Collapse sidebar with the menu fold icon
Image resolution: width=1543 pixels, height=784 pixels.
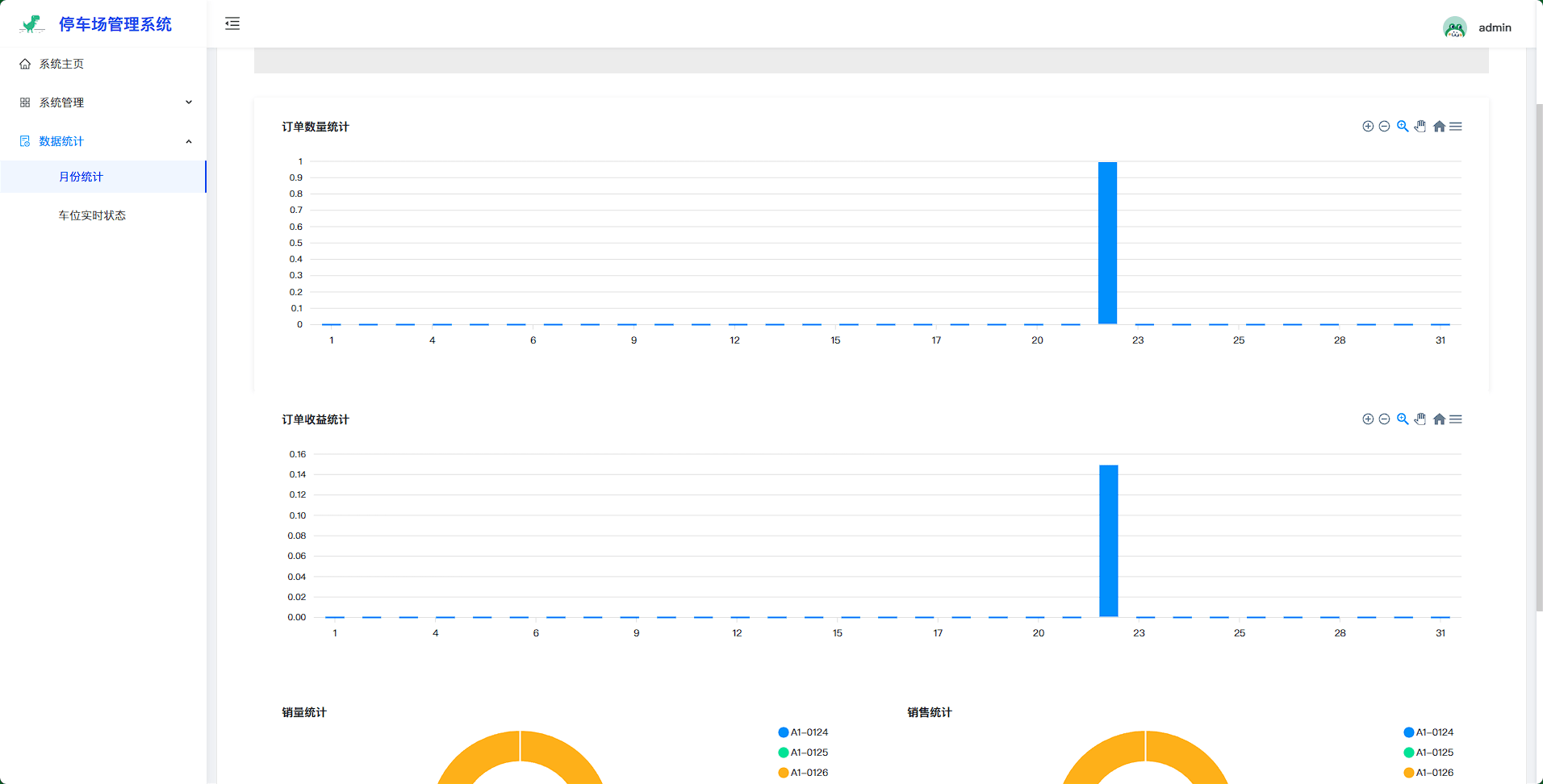pos(232,23)
